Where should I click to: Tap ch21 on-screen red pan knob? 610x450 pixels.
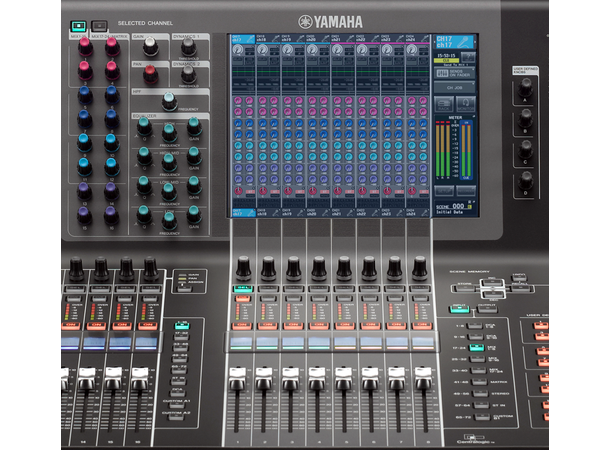tap(338, 191)
